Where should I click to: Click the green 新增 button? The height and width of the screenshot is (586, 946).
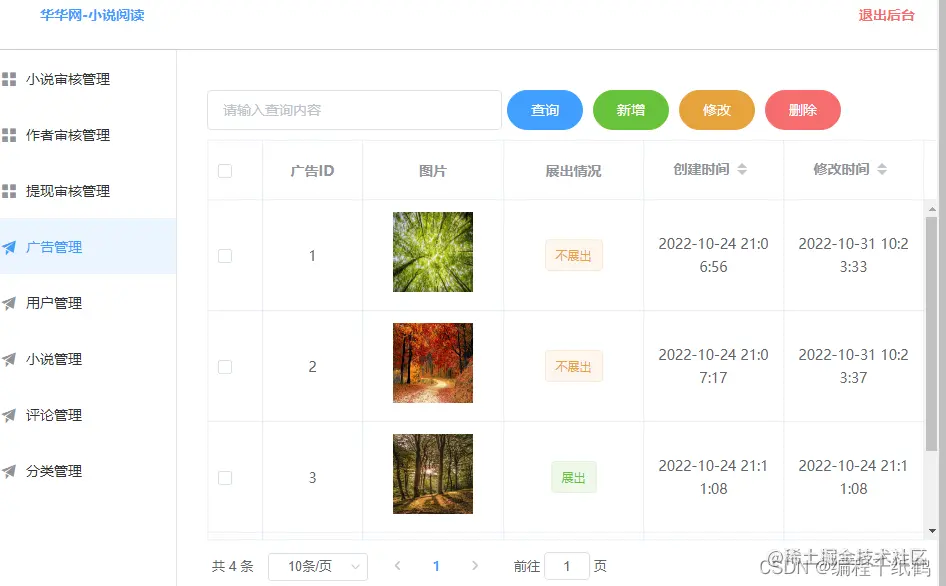(x=631, y=110)
